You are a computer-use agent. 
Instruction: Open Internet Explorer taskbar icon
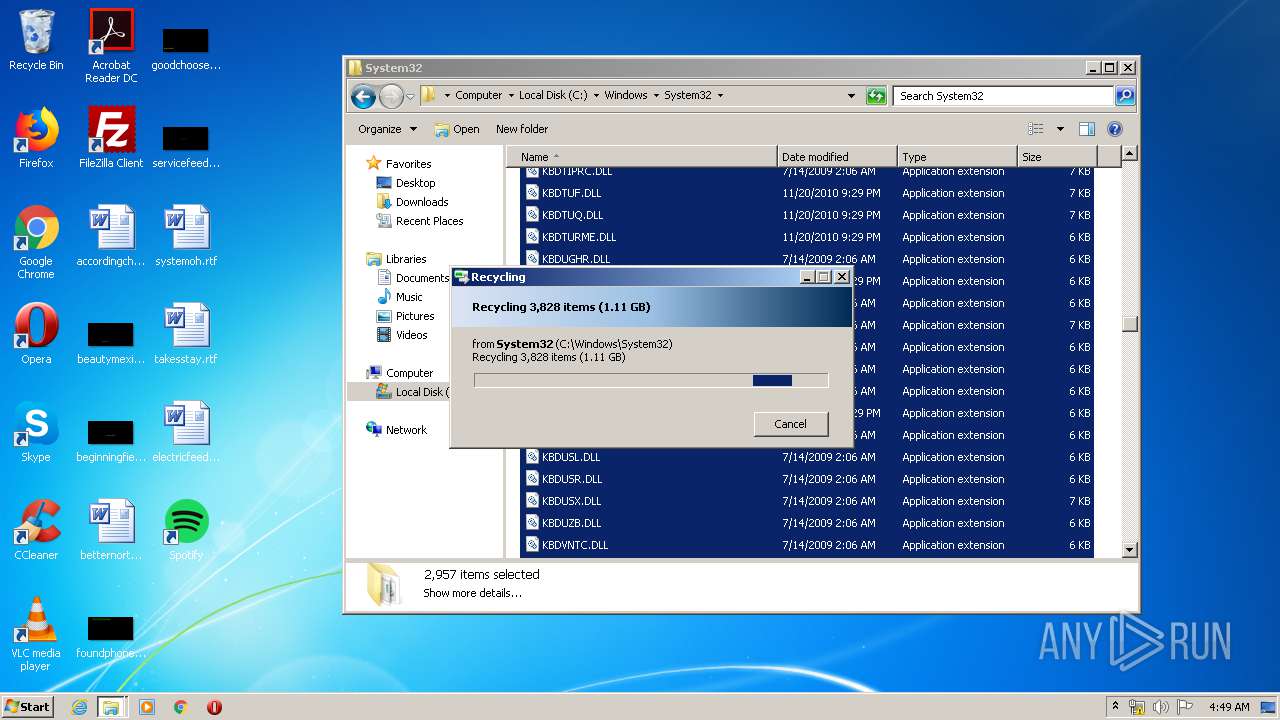[79, 707]
